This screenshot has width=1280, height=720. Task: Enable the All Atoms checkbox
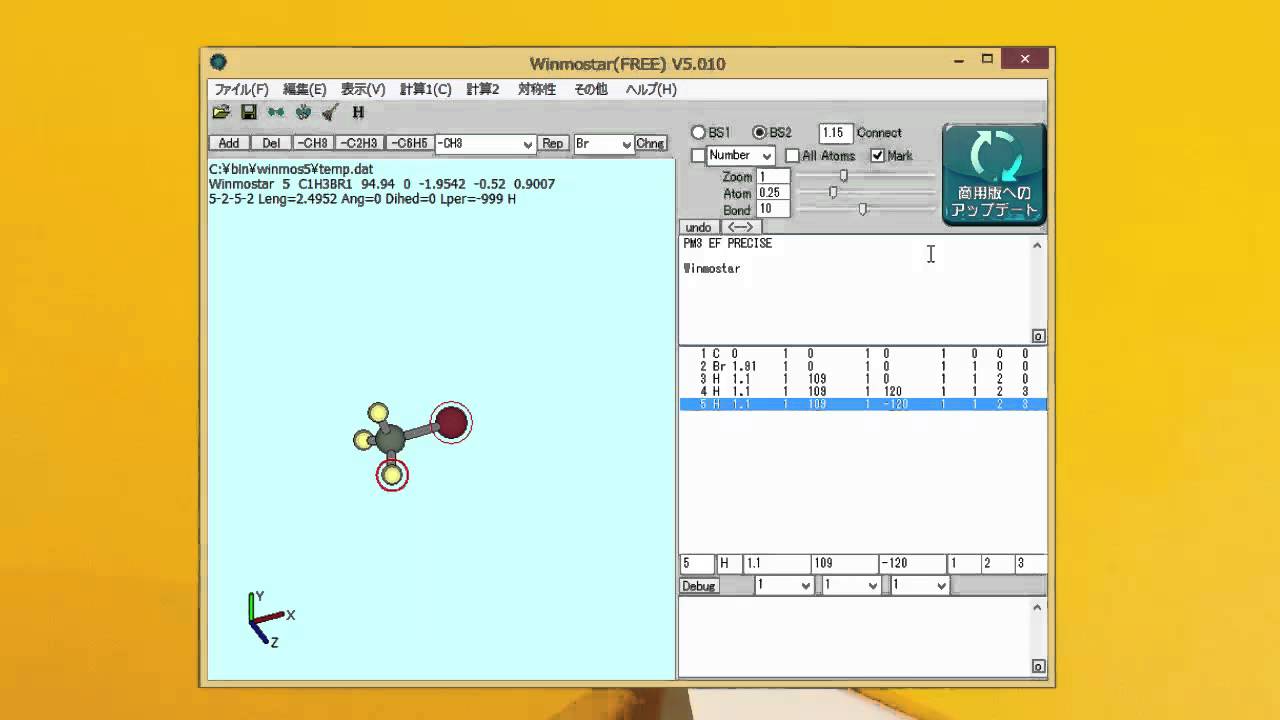(792, 156)
